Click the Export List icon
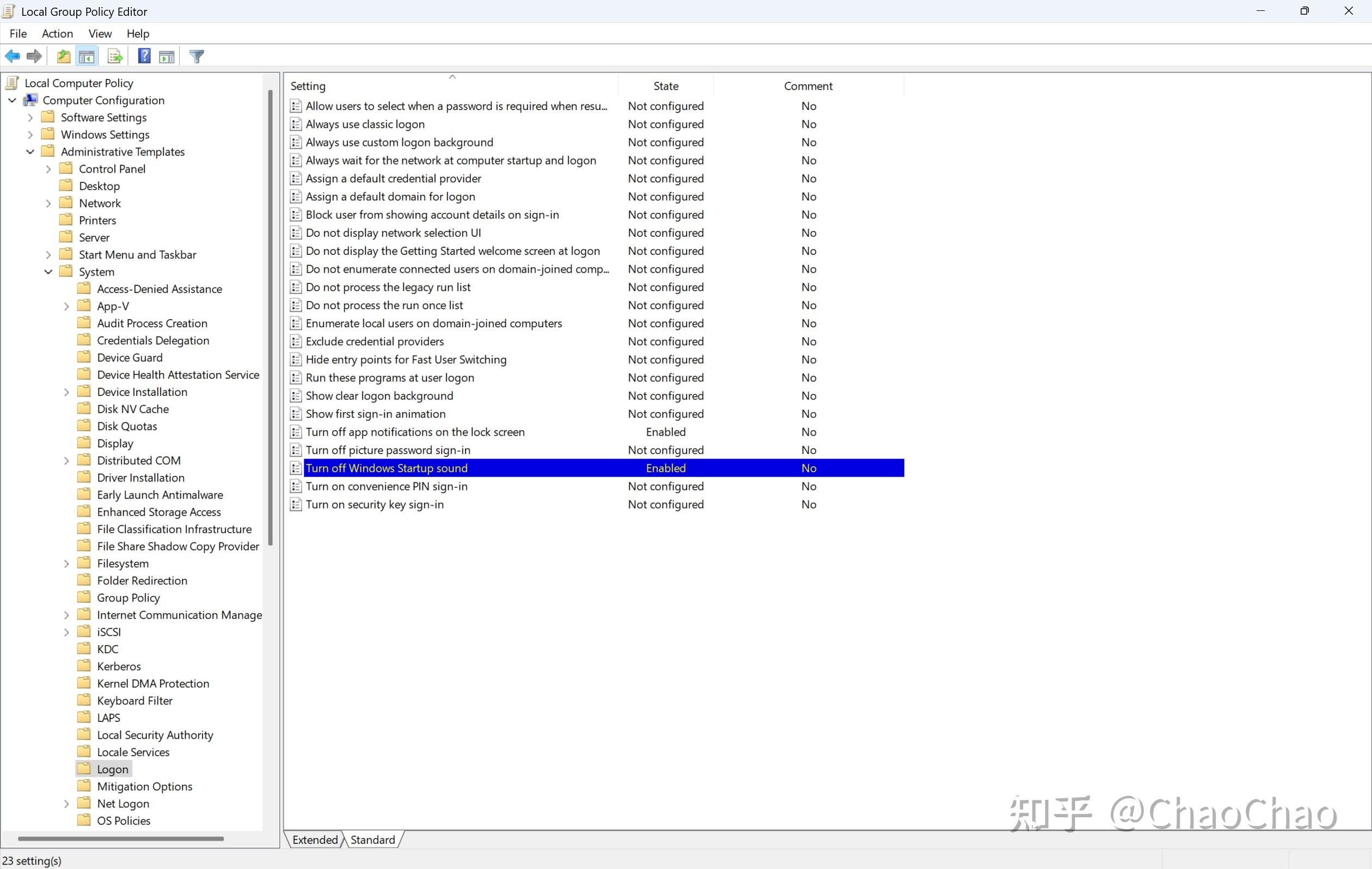Viewport: 1372px width, 869px height. pos(114,56)
